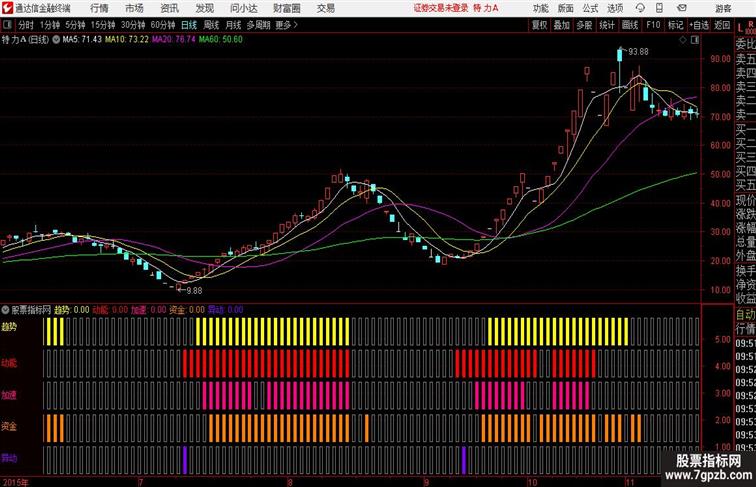
Task: Switch to the 5分钟 period tab
Action: pos(75,25)
